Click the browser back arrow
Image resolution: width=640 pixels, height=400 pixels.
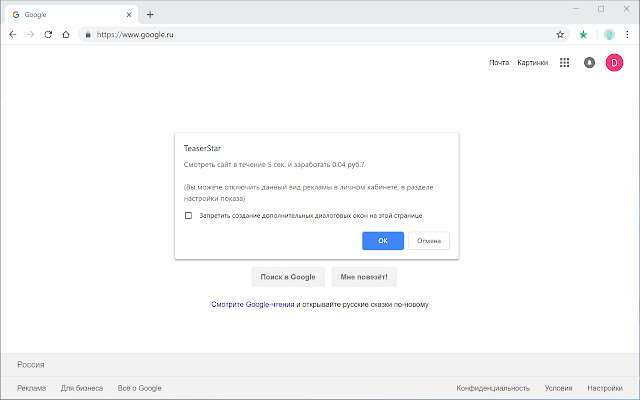point(12,33)
